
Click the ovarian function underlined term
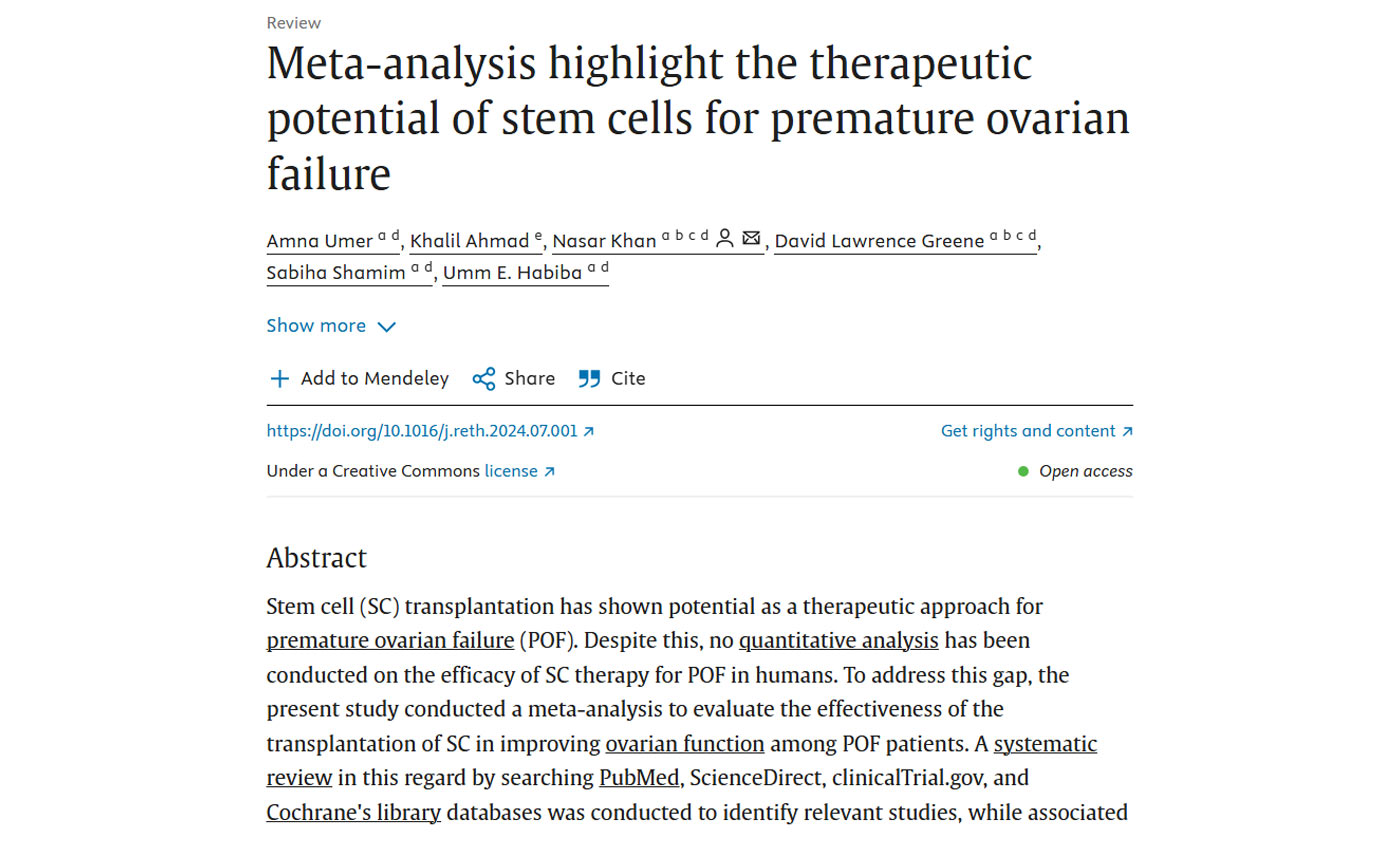point(685,745)
